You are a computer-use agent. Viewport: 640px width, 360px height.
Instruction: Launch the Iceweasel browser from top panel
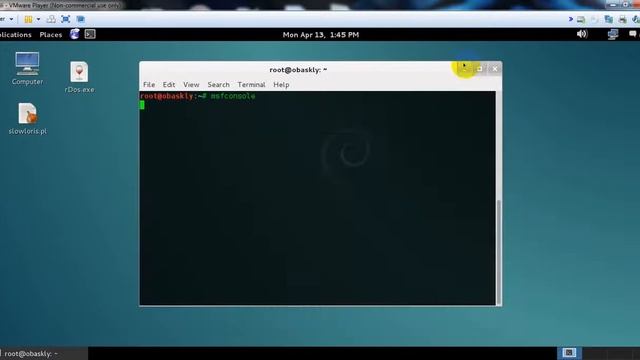pyautogui.click(x=74, y=34)
